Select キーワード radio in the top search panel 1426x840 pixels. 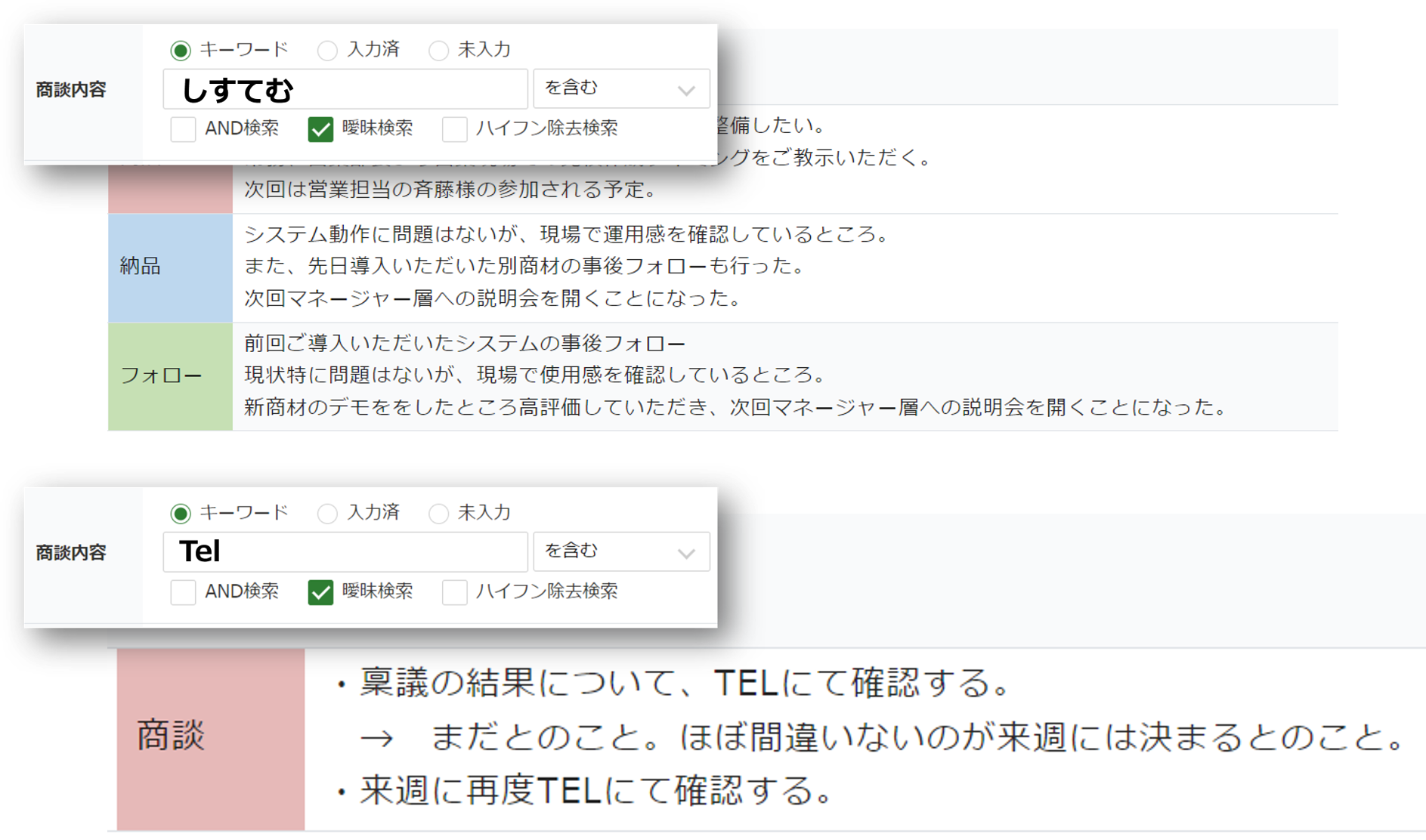pyautogui.click(x=181, y=51)
